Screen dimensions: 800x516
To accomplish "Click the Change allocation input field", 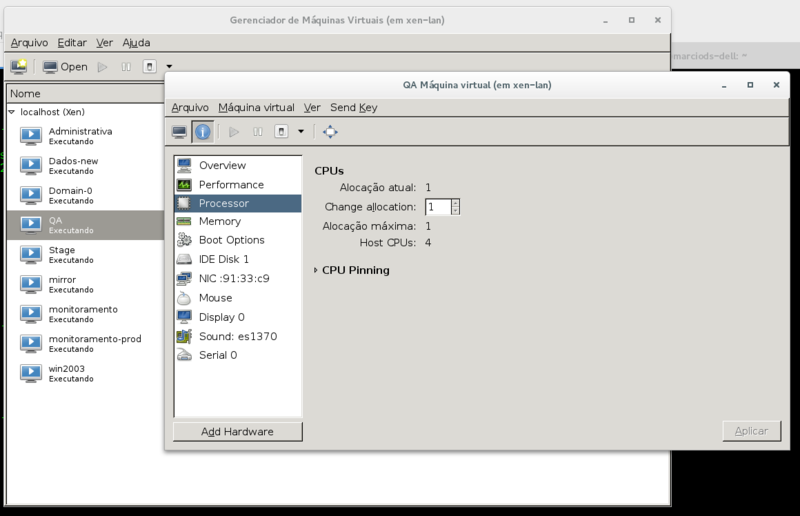I will (x=438, y=207).
